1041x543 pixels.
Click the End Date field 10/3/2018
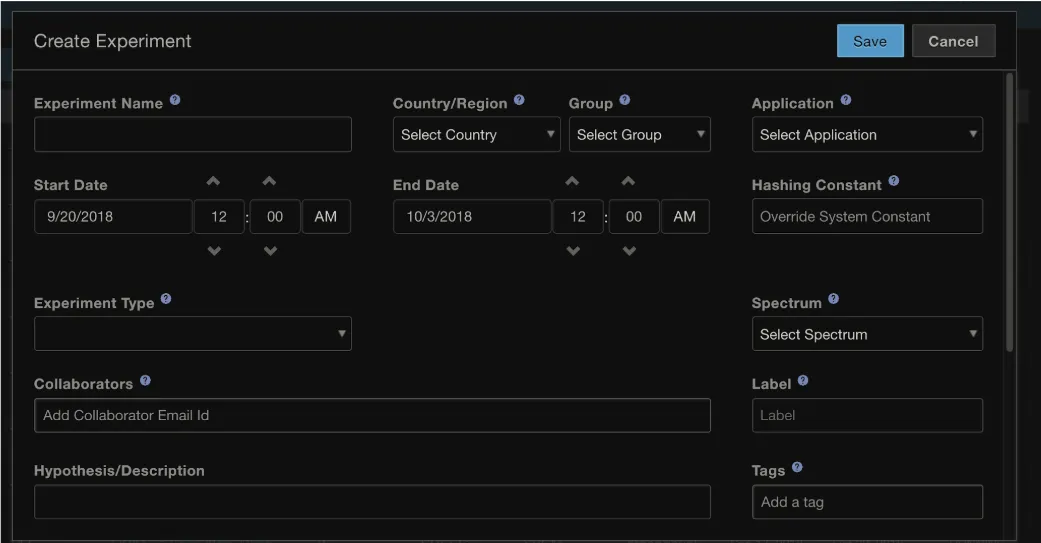473,216
